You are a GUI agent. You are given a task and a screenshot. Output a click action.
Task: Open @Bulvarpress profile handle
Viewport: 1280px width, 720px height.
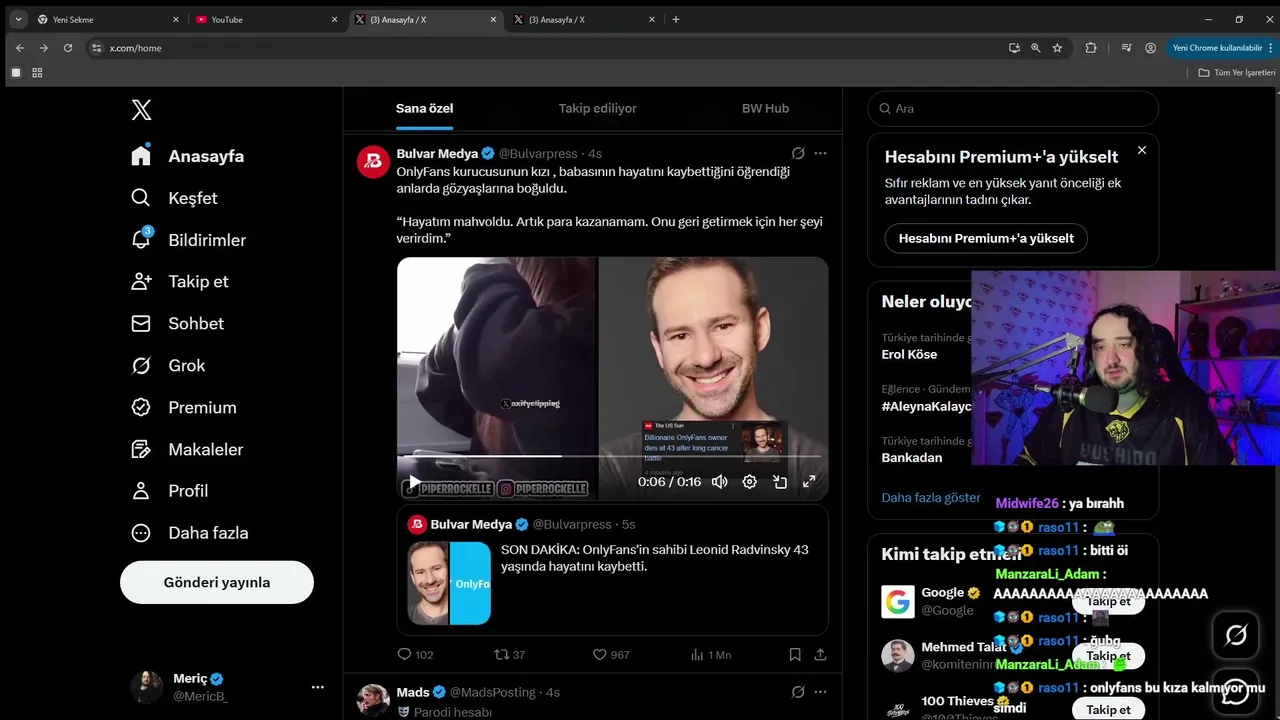pyautogui.click(x=538, y=153)
